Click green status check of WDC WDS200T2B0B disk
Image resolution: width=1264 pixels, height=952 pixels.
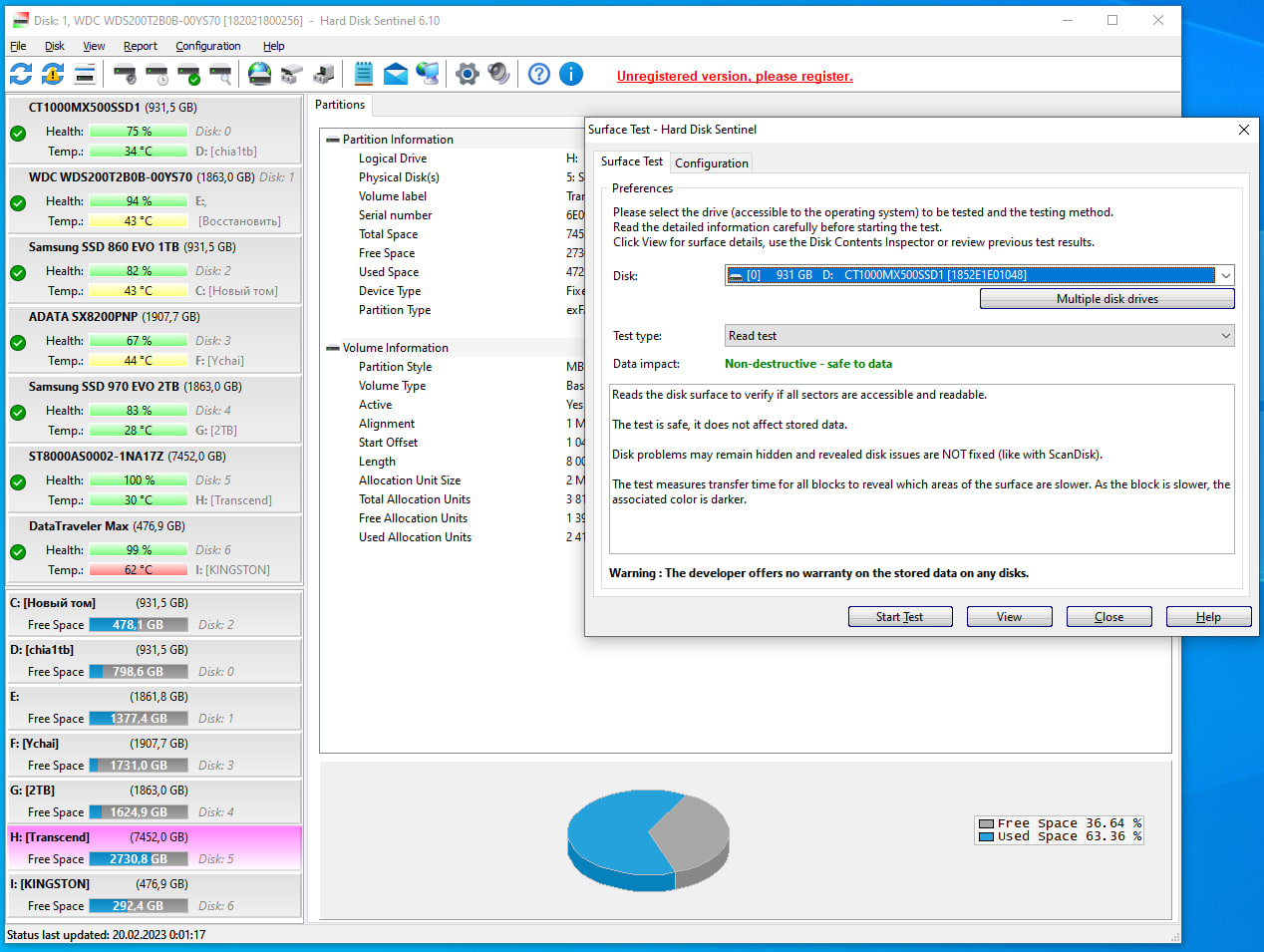18,202
